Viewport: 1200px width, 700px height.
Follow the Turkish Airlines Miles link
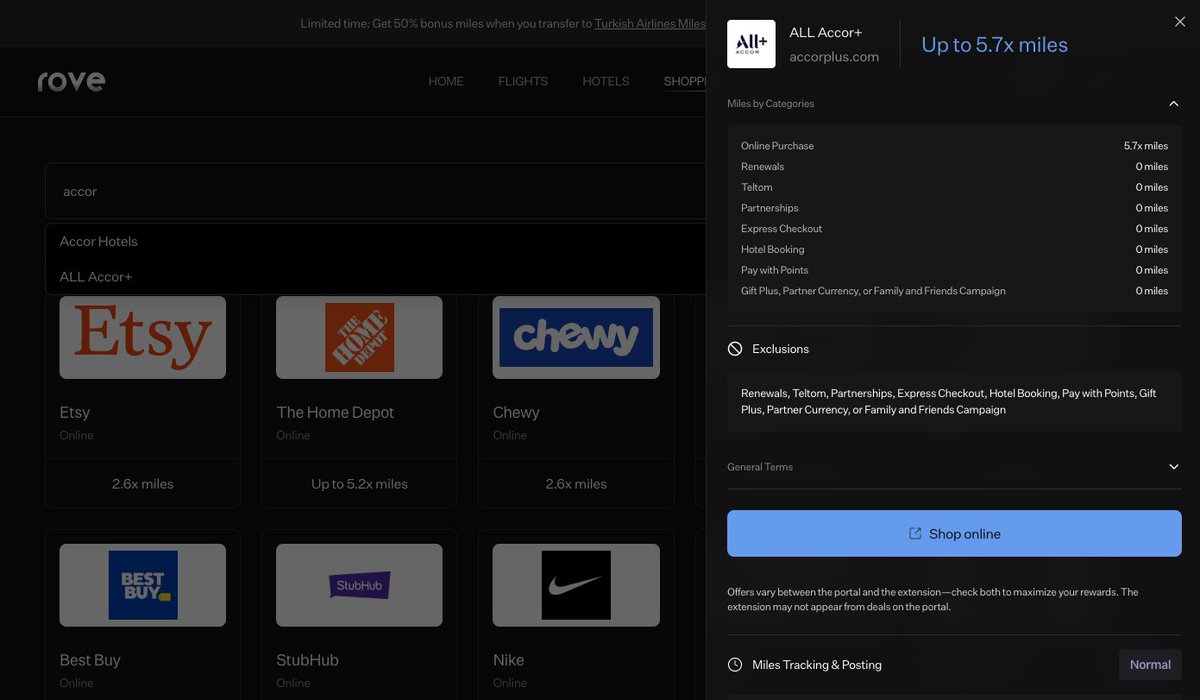[x=650, y=23]
